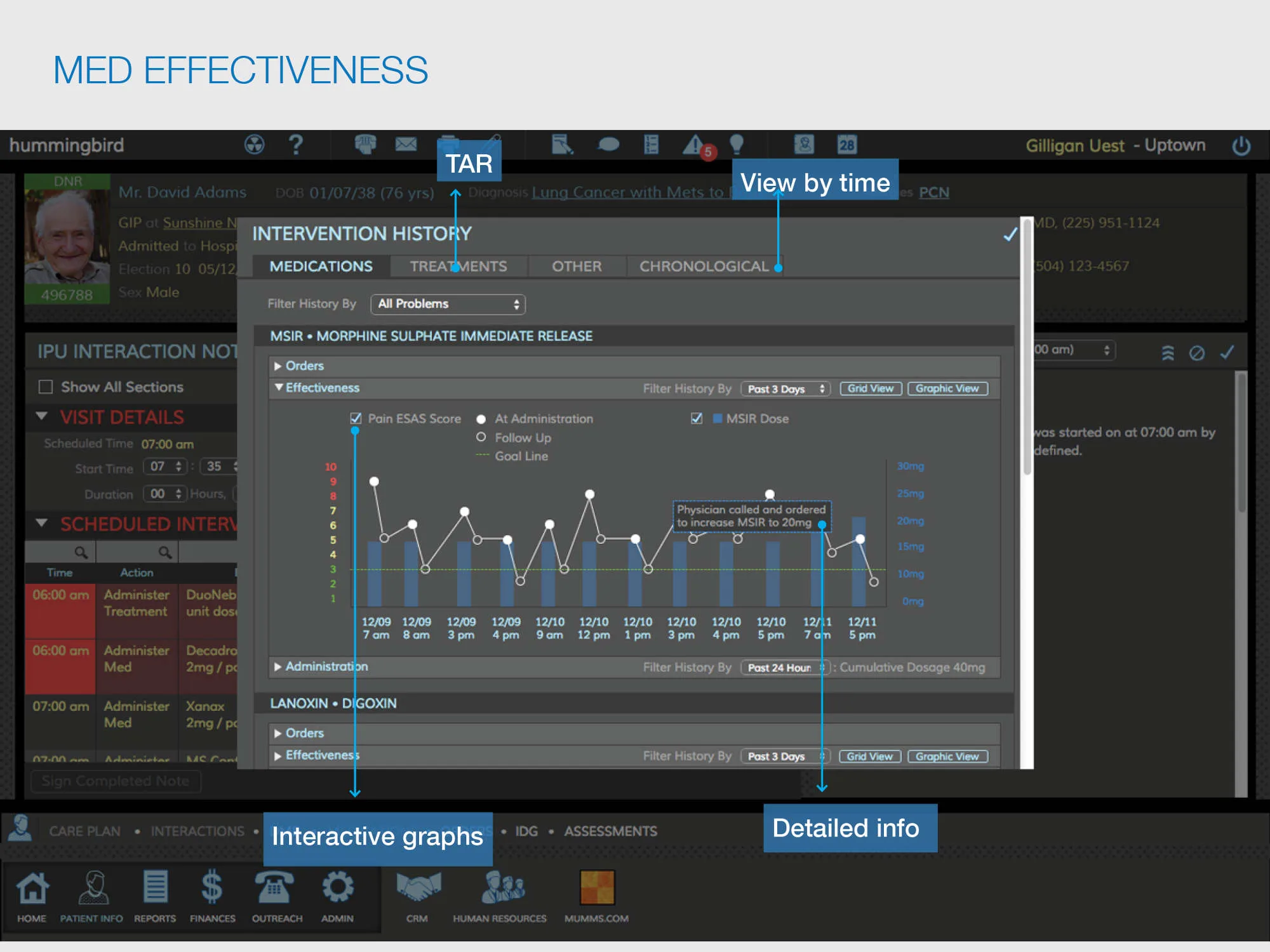Click Grid View for MSIR effectiveness
This screenshot has width=1270, height=952.
tap(871, 388)
